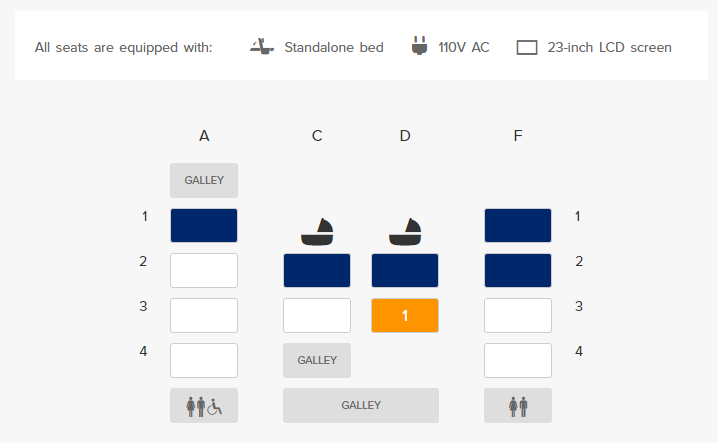Screen dimensions: 718x443
Task: Click the bassinet icon above column C
Action: pos(317,232)
